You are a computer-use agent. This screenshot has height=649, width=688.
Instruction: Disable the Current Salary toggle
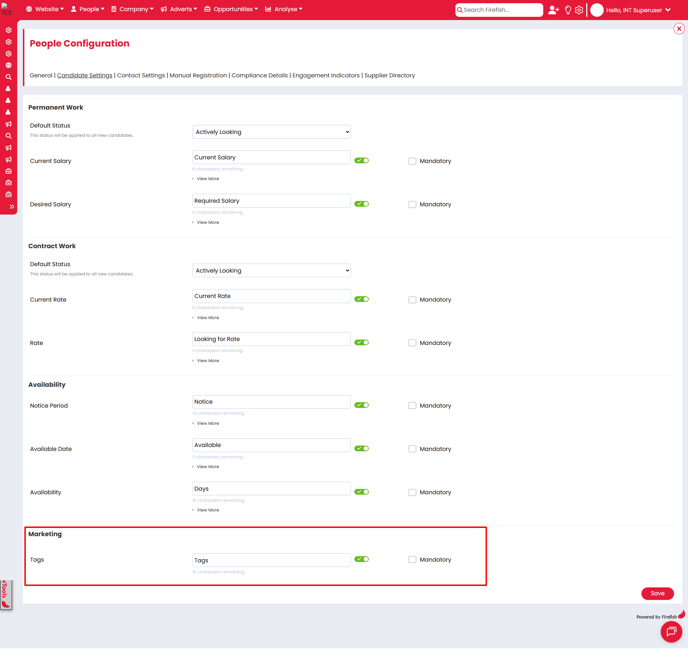[361, 160]
